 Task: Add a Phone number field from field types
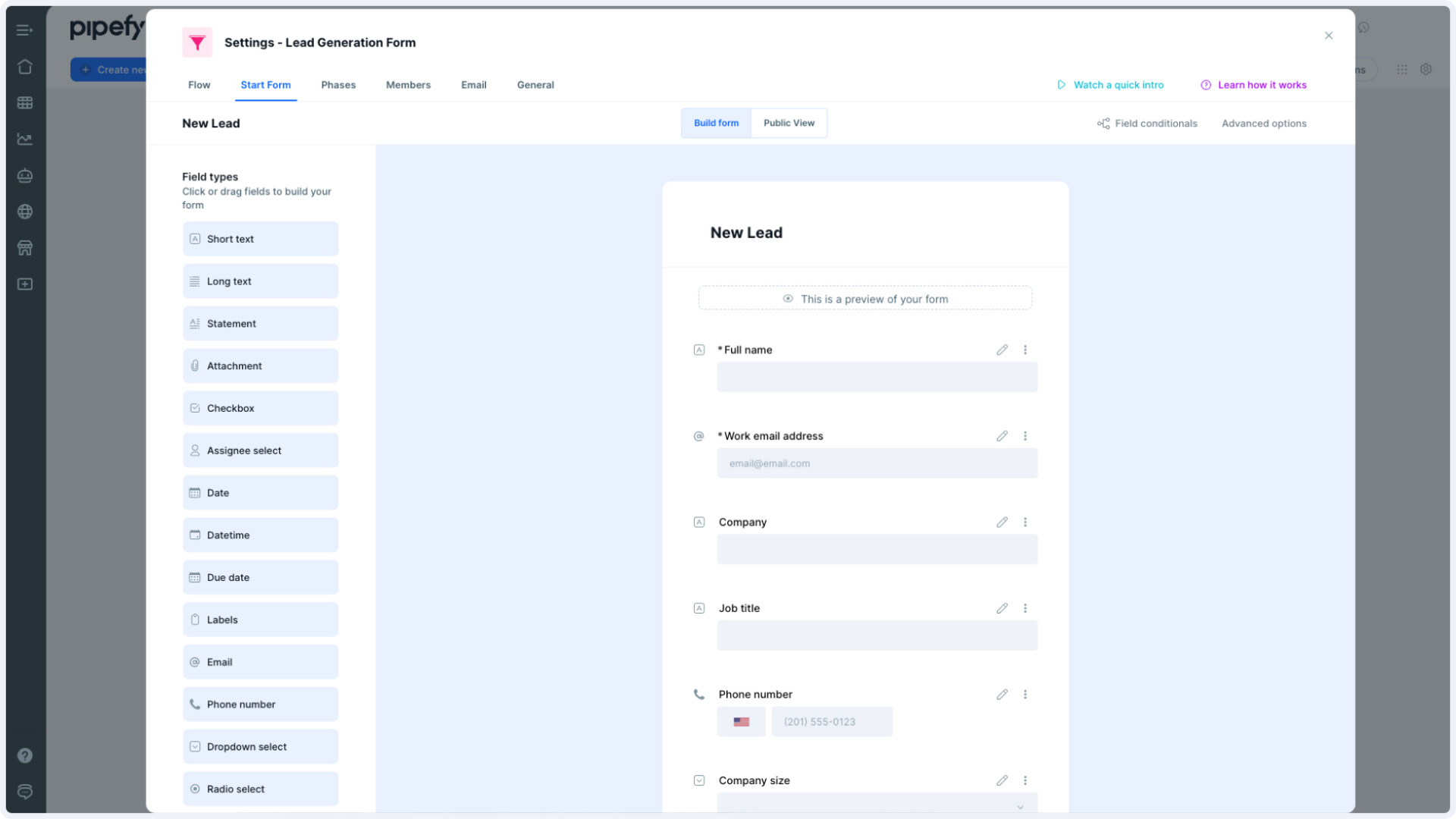pyautogui.click(x=260, y=704)
